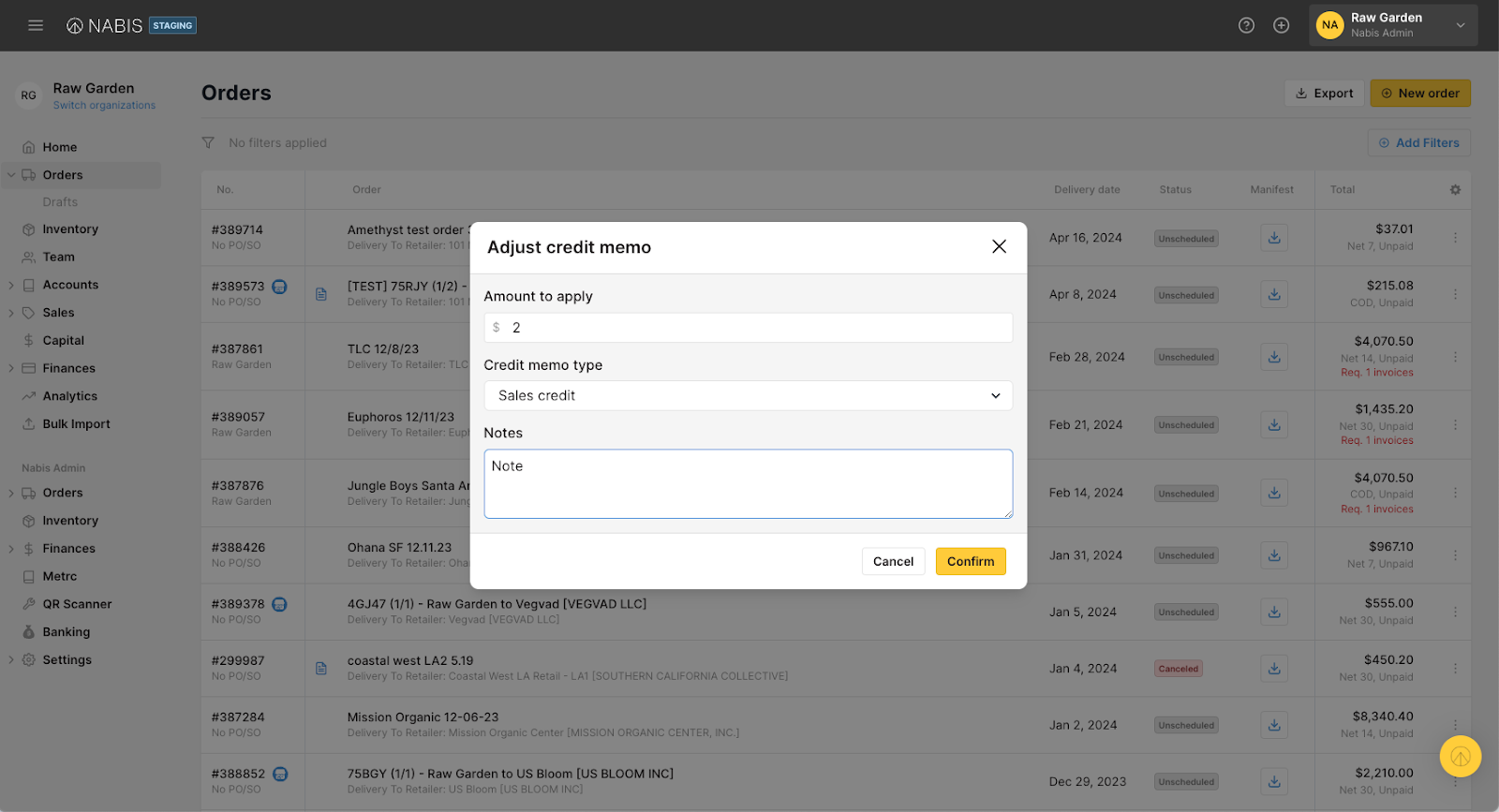Cancel the credit memo adjustment
The width and height of the screenshot is (1499, 812).
point(893,561)
